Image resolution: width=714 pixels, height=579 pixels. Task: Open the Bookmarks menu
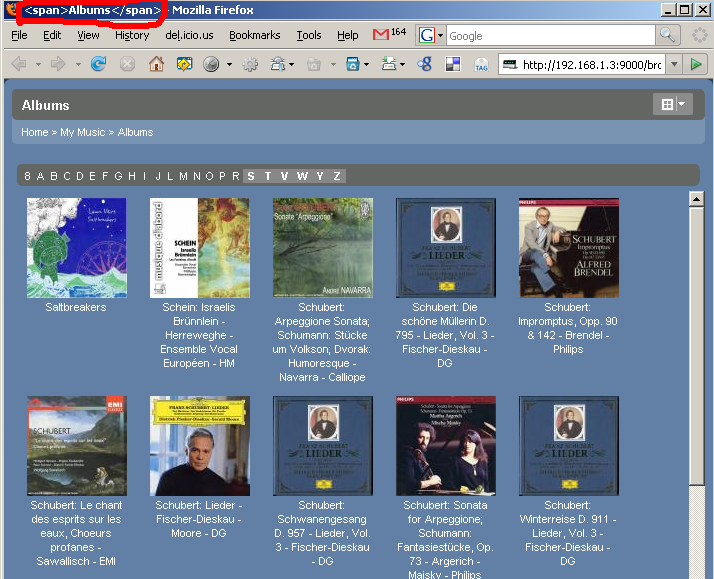click(254, 35)
